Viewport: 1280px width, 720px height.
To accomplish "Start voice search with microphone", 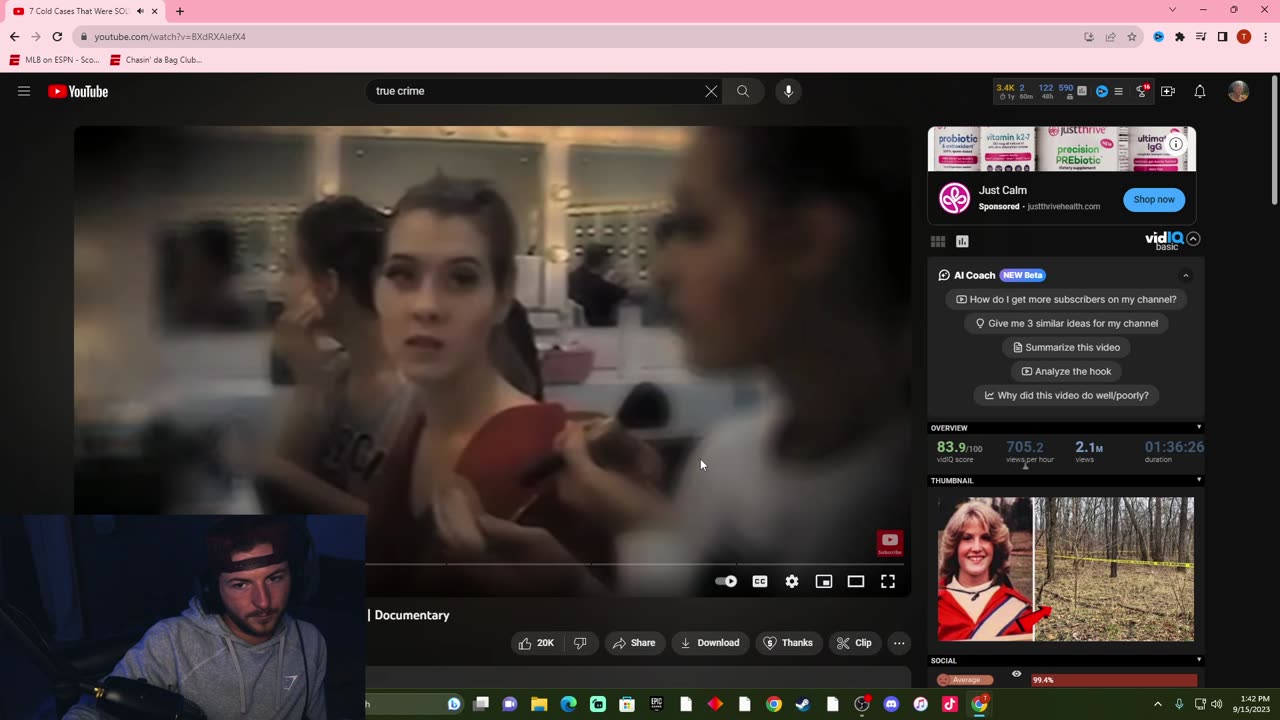I will [x=788, y=91].
